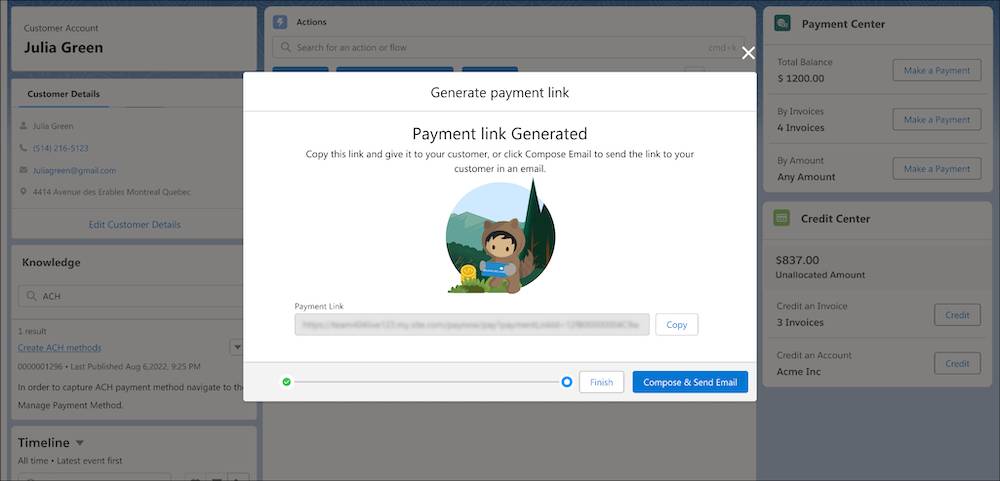Click the Astro mascot illustration
The height and width of the screenshot is (481, 1000).
point(500,237)
